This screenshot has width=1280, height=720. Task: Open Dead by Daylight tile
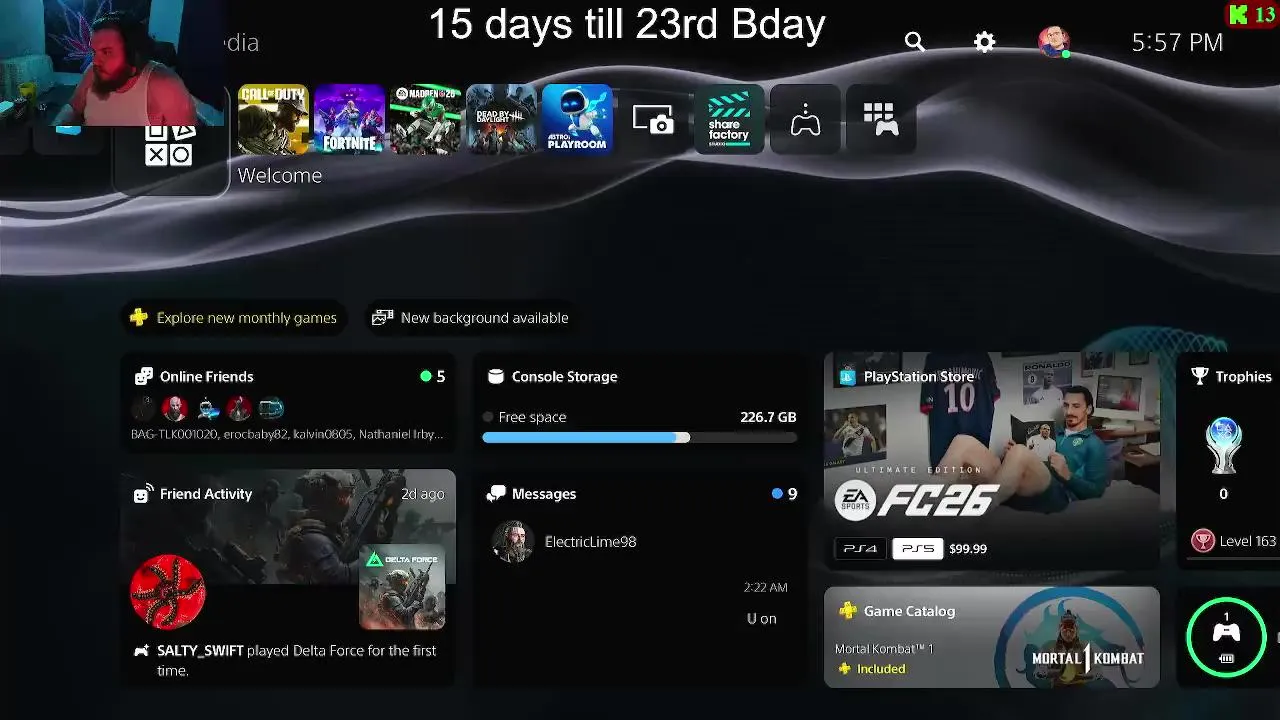click(x=502, y=119)
